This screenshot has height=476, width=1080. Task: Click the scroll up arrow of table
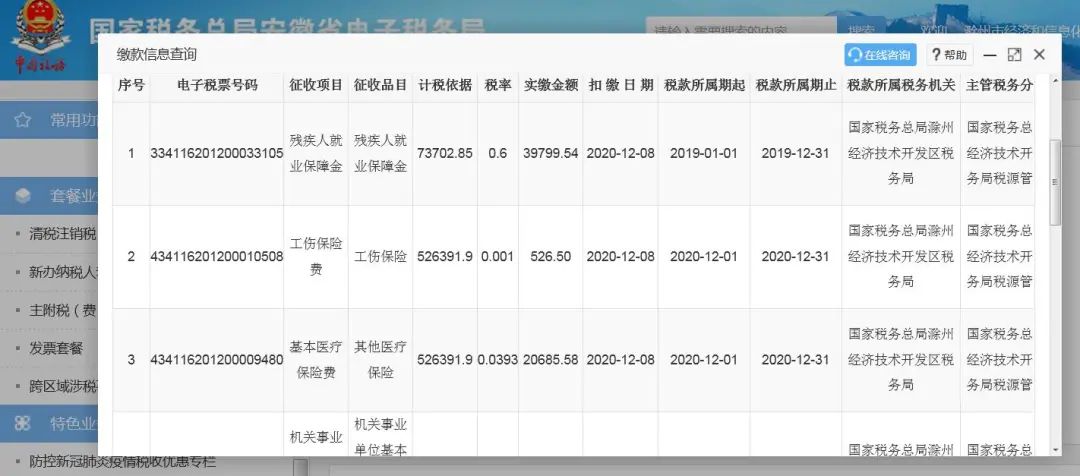pos(1056,81)
